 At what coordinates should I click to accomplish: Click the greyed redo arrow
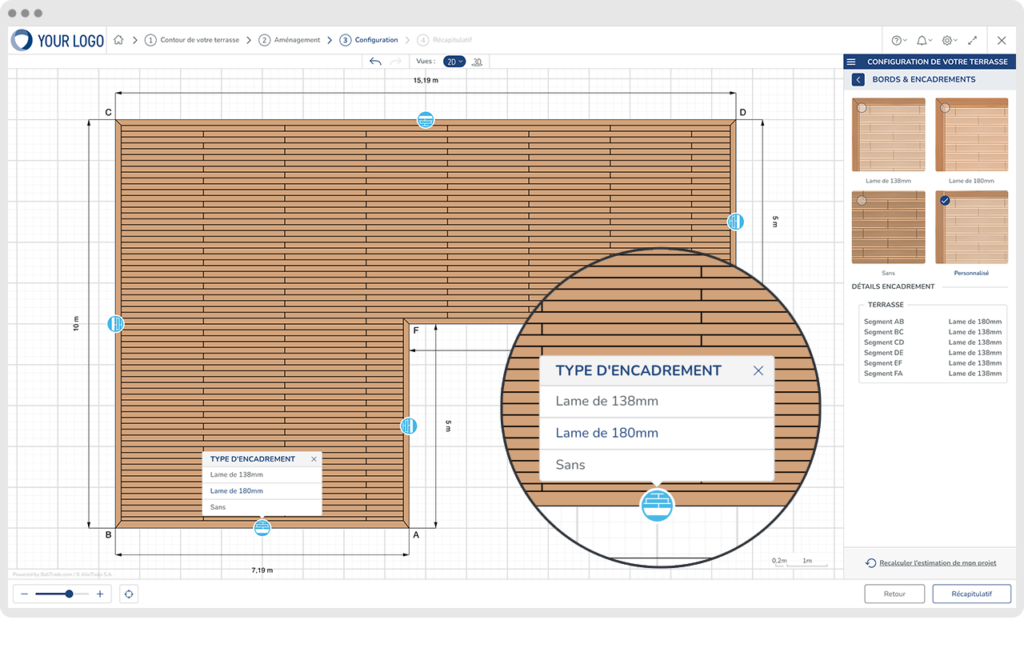click(x=395, y=61)
